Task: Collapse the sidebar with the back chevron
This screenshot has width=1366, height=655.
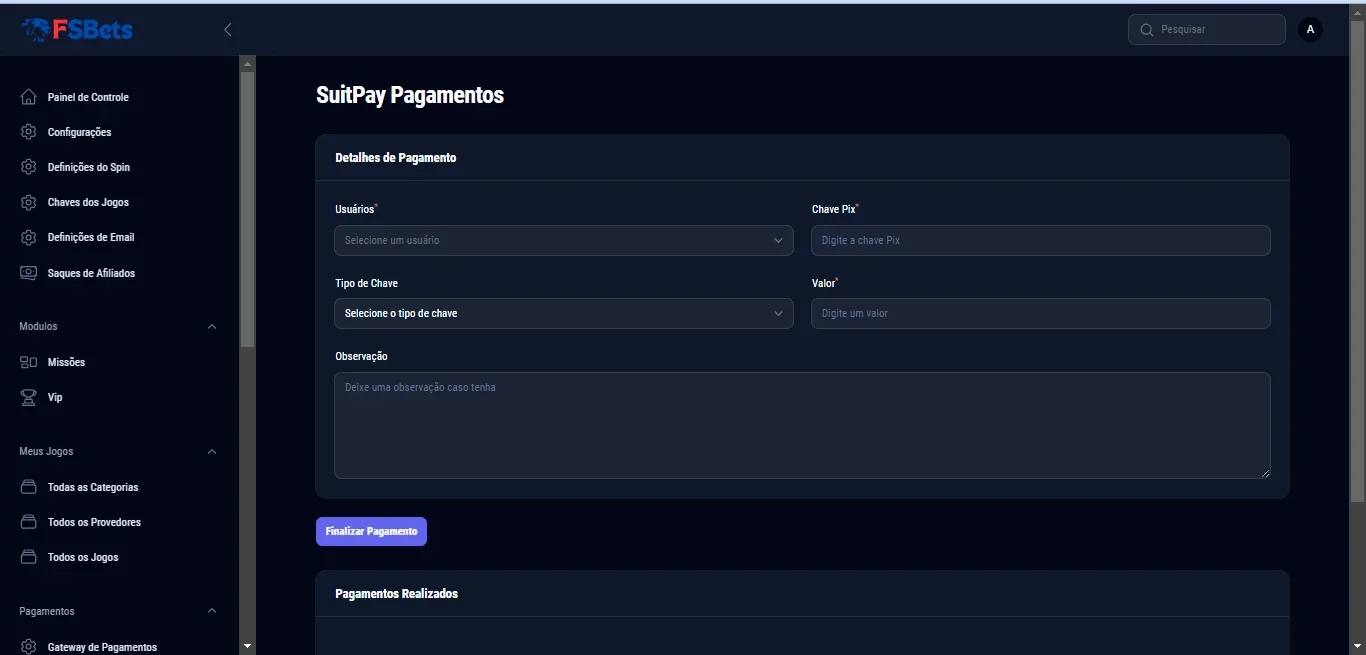Action: click(x=228, y=30)
